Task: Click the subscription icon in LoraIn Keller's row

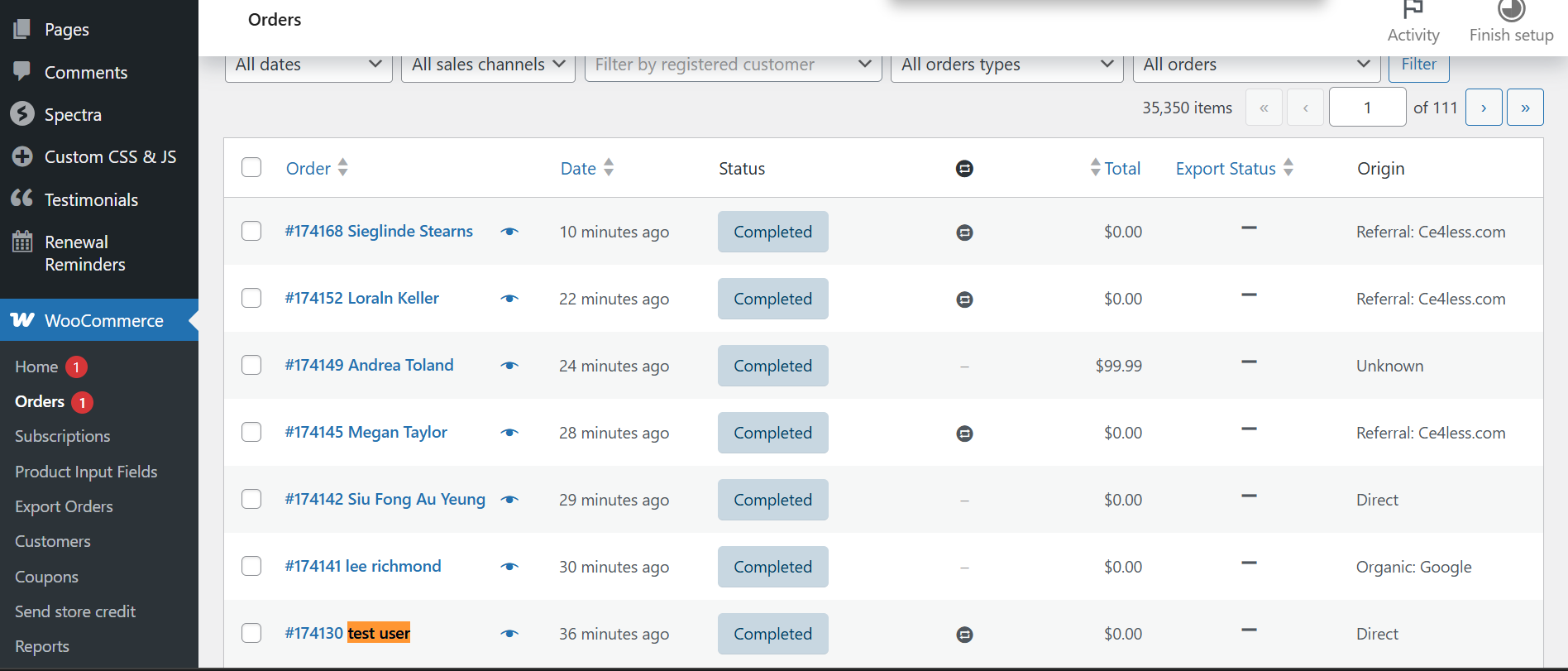Action: point(964,300)
